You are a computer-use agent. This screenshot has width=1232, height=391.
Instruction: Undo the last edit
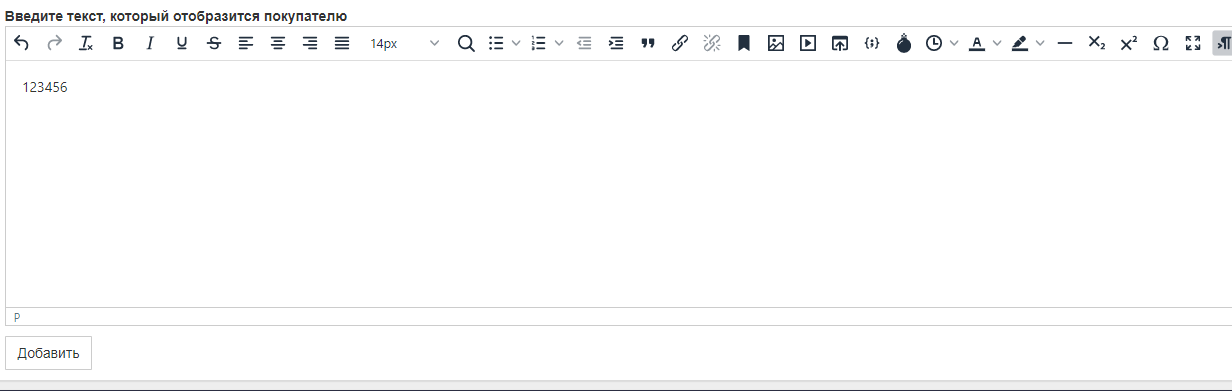(x=22, y=43)
